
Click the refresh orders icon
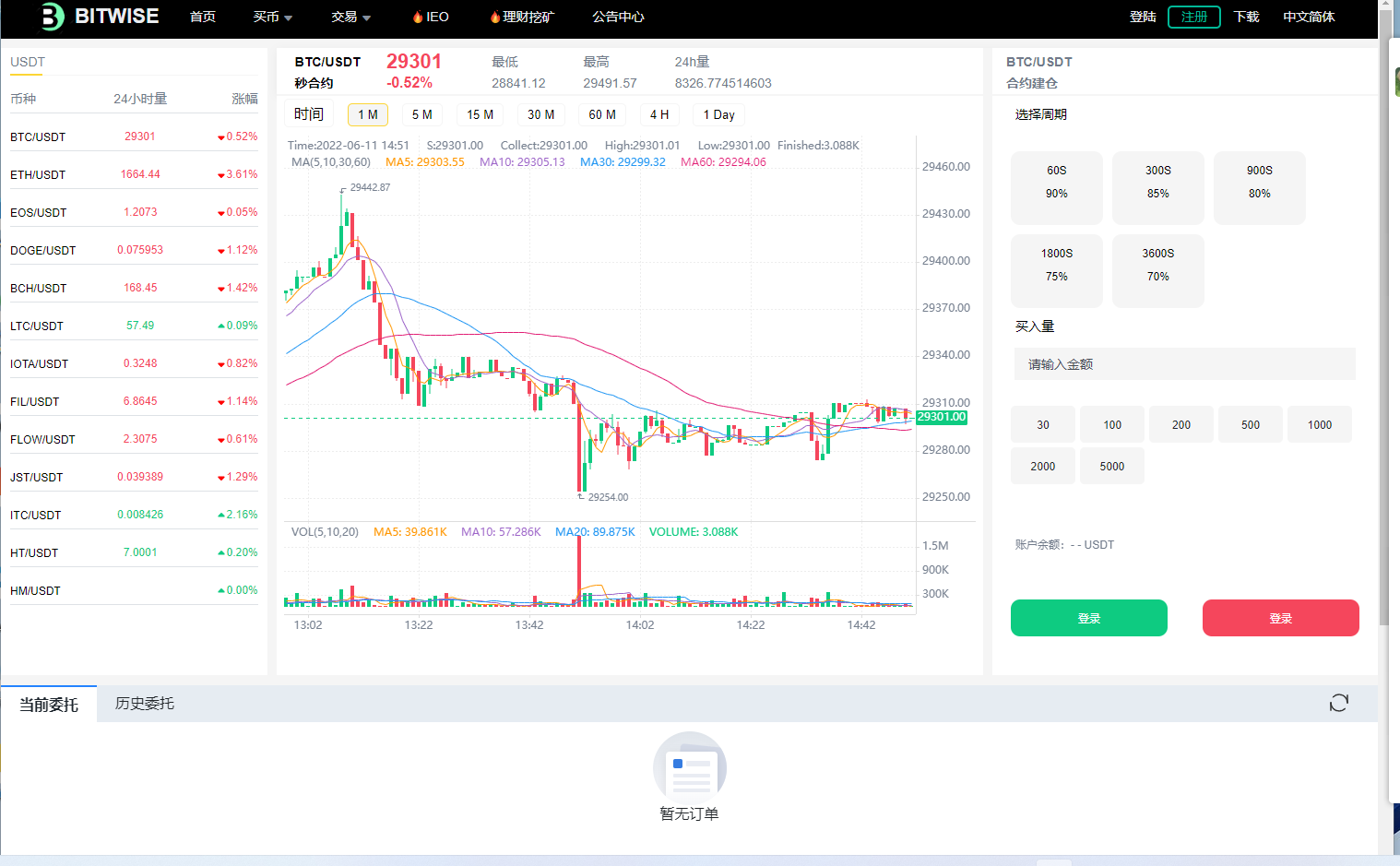click(1338, 703)
